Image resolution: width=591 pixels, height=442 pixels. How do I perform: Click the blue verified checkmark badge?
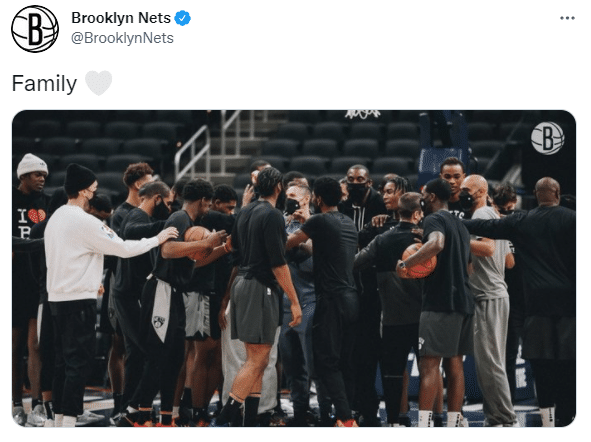(183, 18)
